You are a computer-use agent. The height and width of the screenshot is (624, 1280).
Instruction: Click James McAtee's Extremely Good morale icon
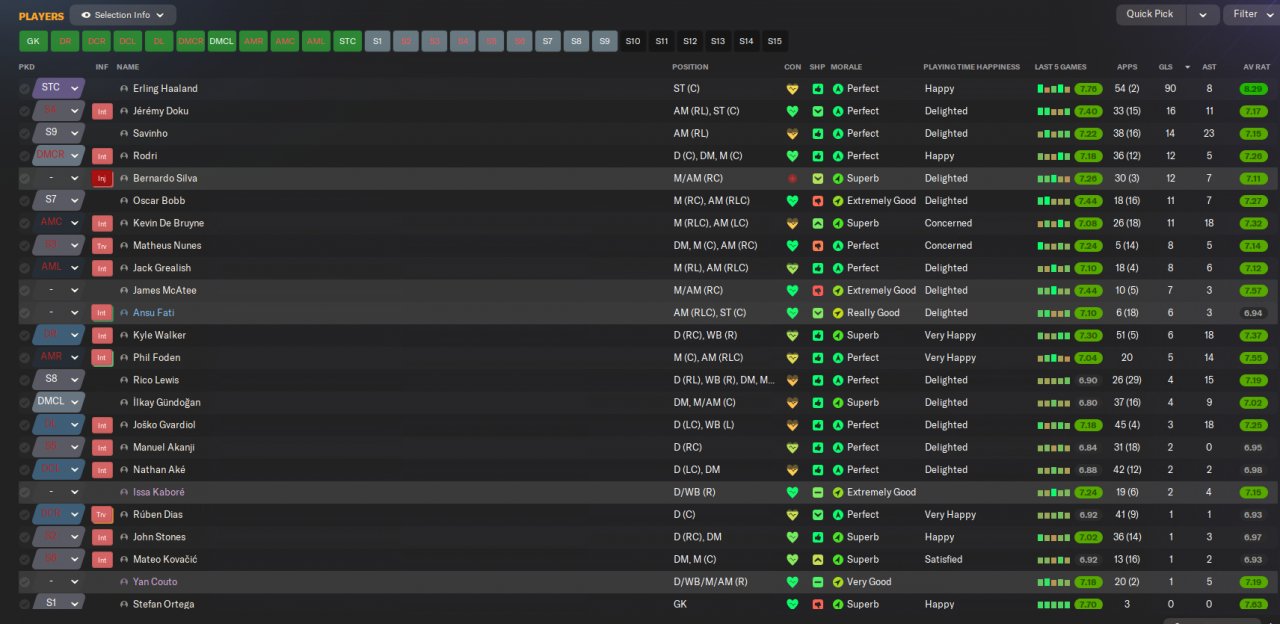point(838,290)
